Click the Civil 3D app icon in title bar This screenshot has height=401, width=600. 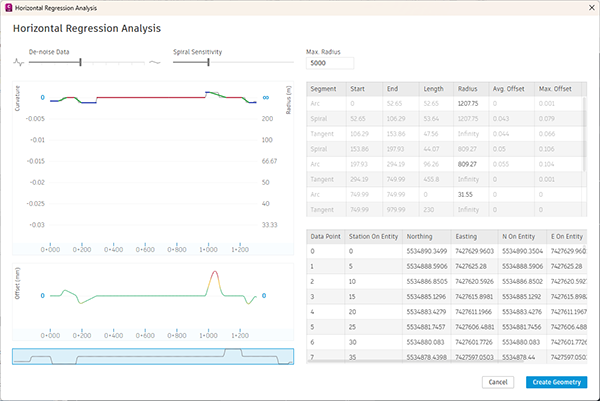(x=9, y=8)
